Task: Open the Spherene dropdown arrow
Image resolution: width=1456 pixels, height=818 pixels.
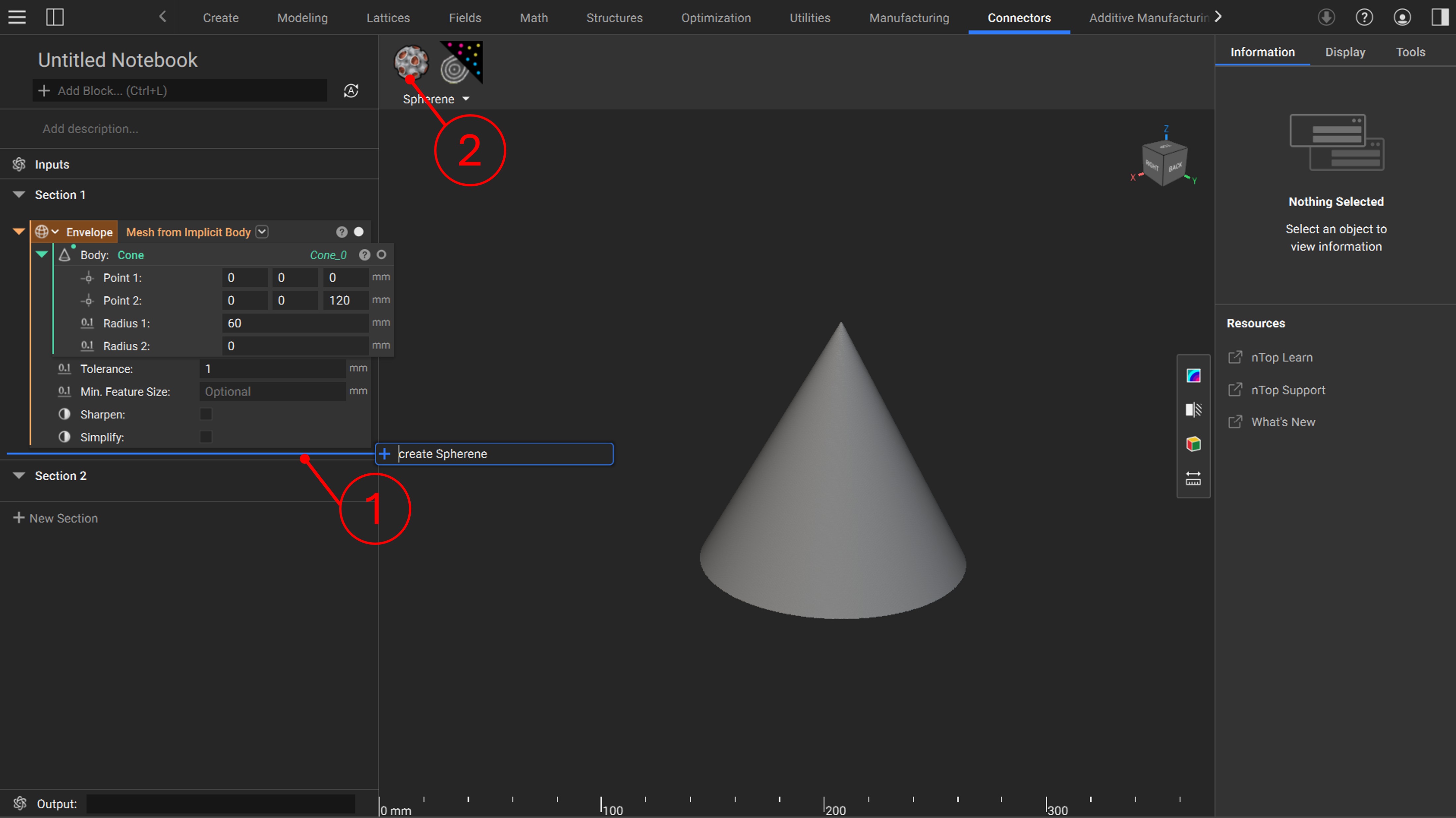Action: point(466,99)
